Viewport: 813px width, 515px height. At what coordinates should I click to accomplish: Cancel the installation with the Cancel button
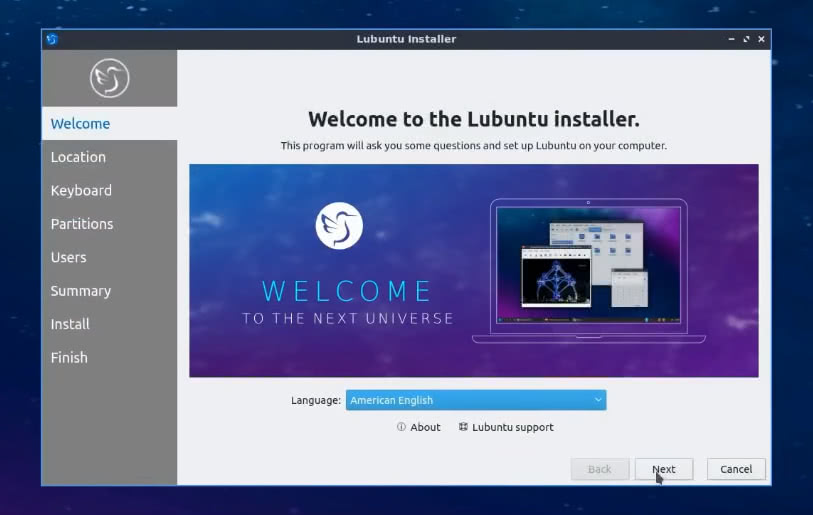(x=736, y=469)
